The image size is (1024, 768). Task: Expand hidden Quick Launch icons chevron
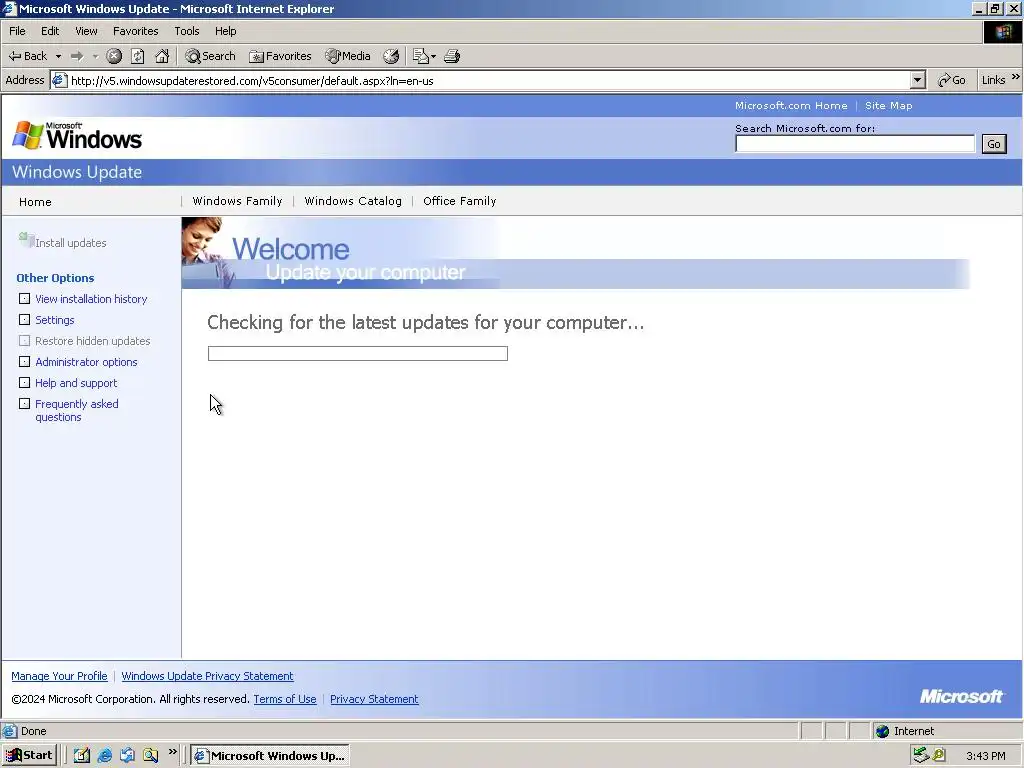tap(172, 752)
